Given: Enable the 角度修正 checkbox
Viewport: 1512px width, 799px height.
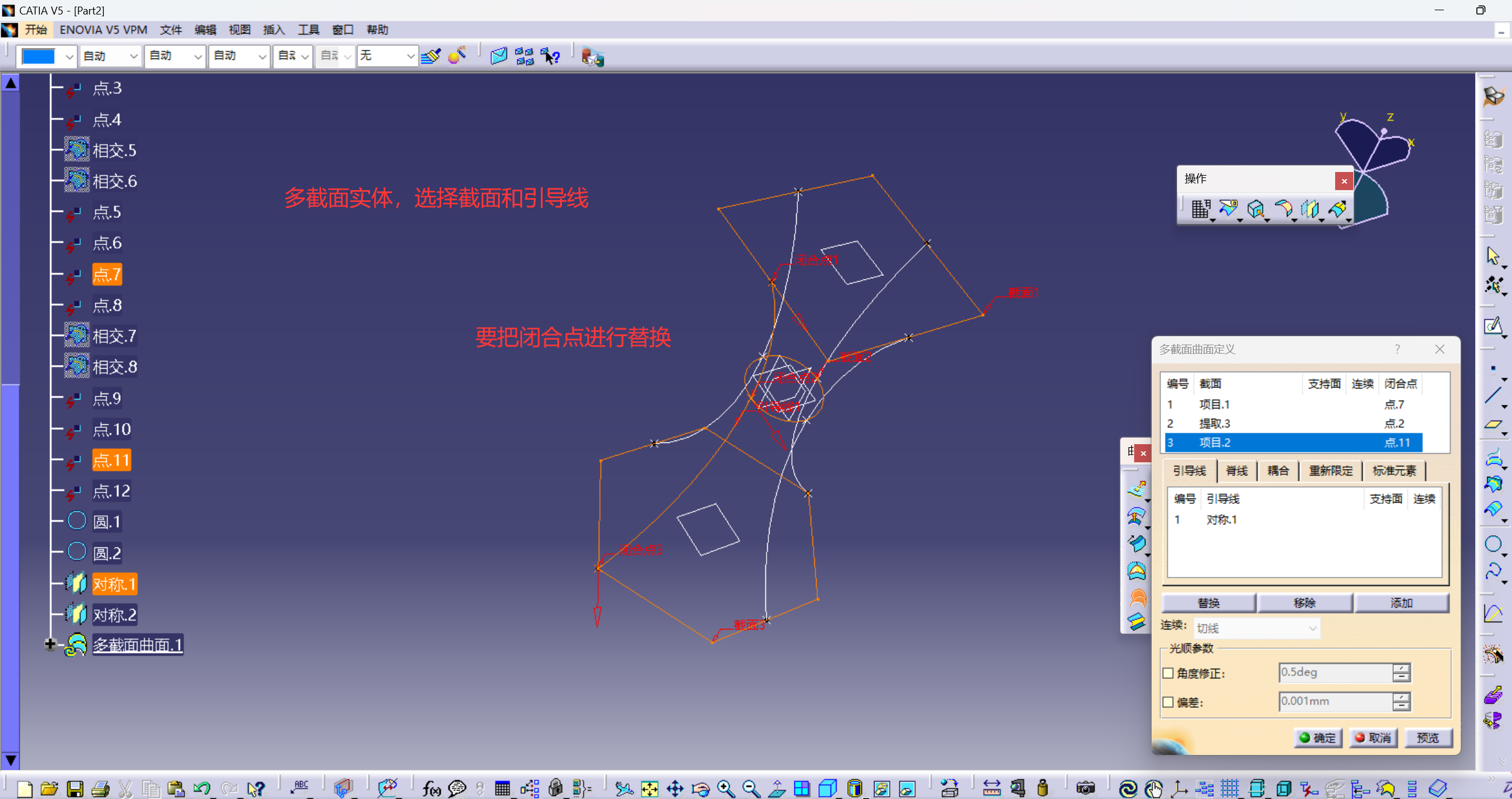Looking at the screenshot, I should (1169, 673).
